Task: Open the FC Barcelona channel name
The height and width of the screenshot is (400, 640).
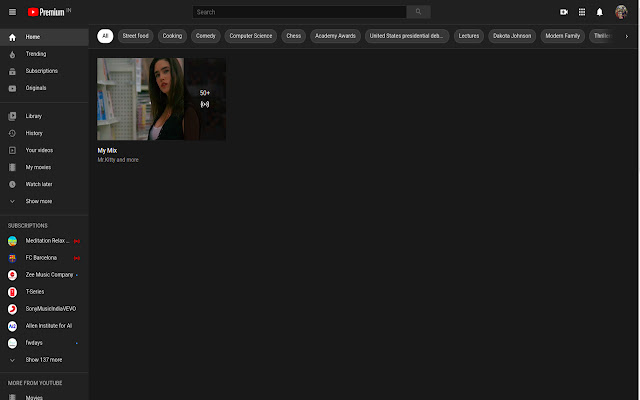Action: pos(41,258)
